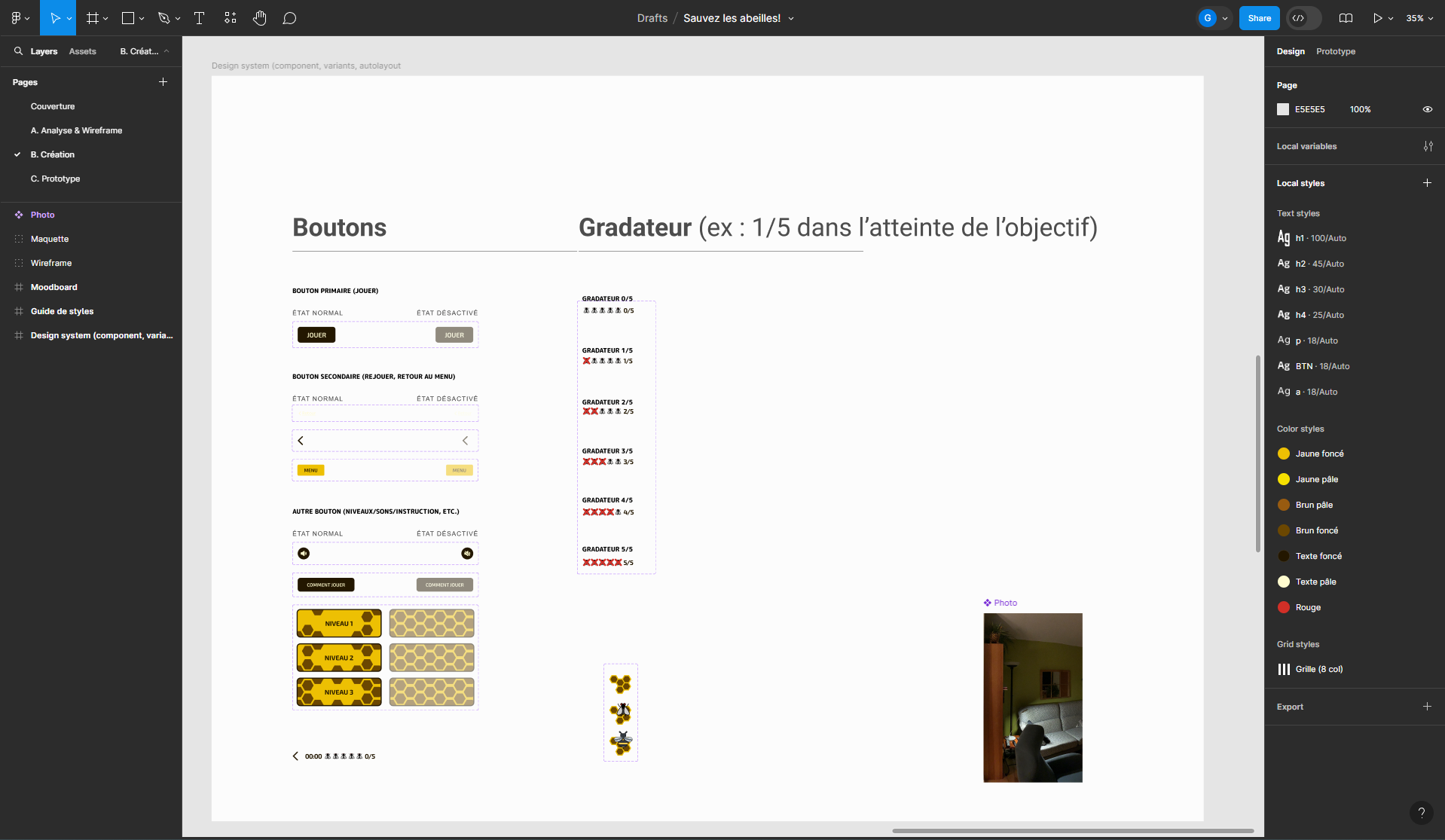This screenshot has width=1445, height=840.
Task: Open the zoom level dropdown
Action: point(1419,18)
